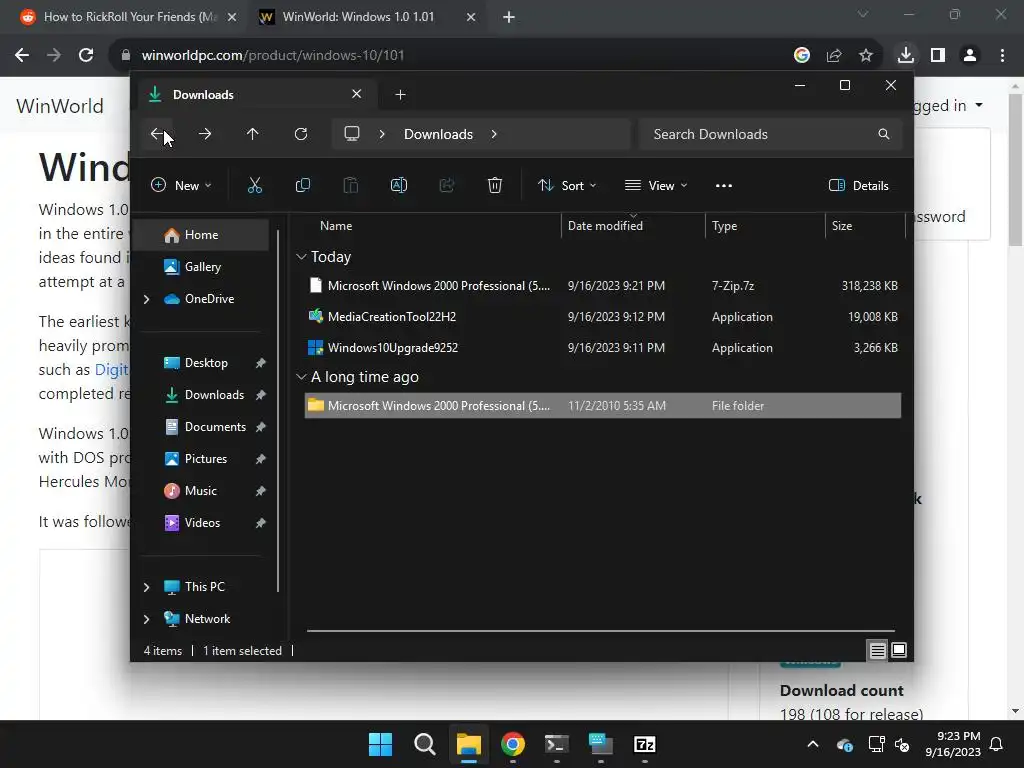Add a new File Explorer tab
The image size is (1024, 768).
point(400,95)
